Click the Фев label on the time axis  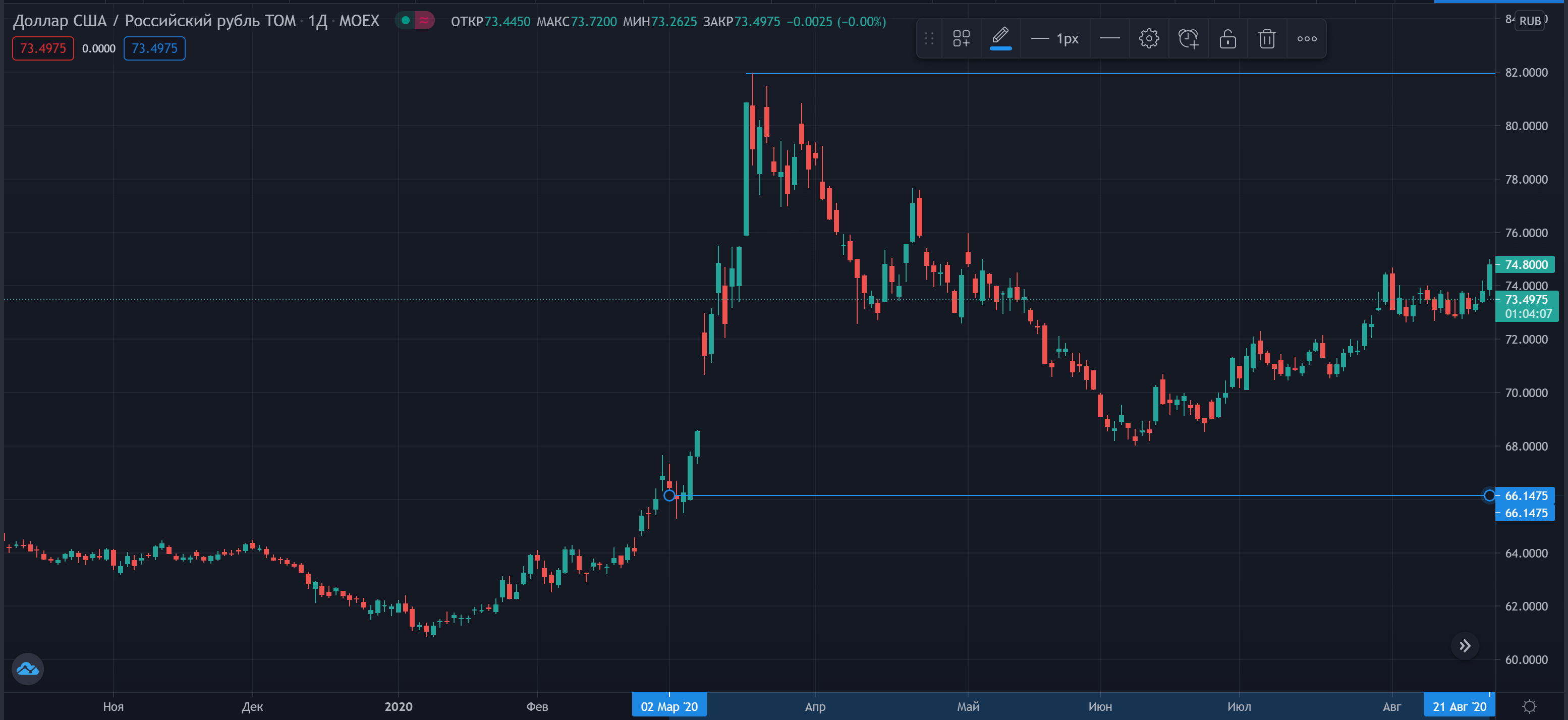(537, 706)
